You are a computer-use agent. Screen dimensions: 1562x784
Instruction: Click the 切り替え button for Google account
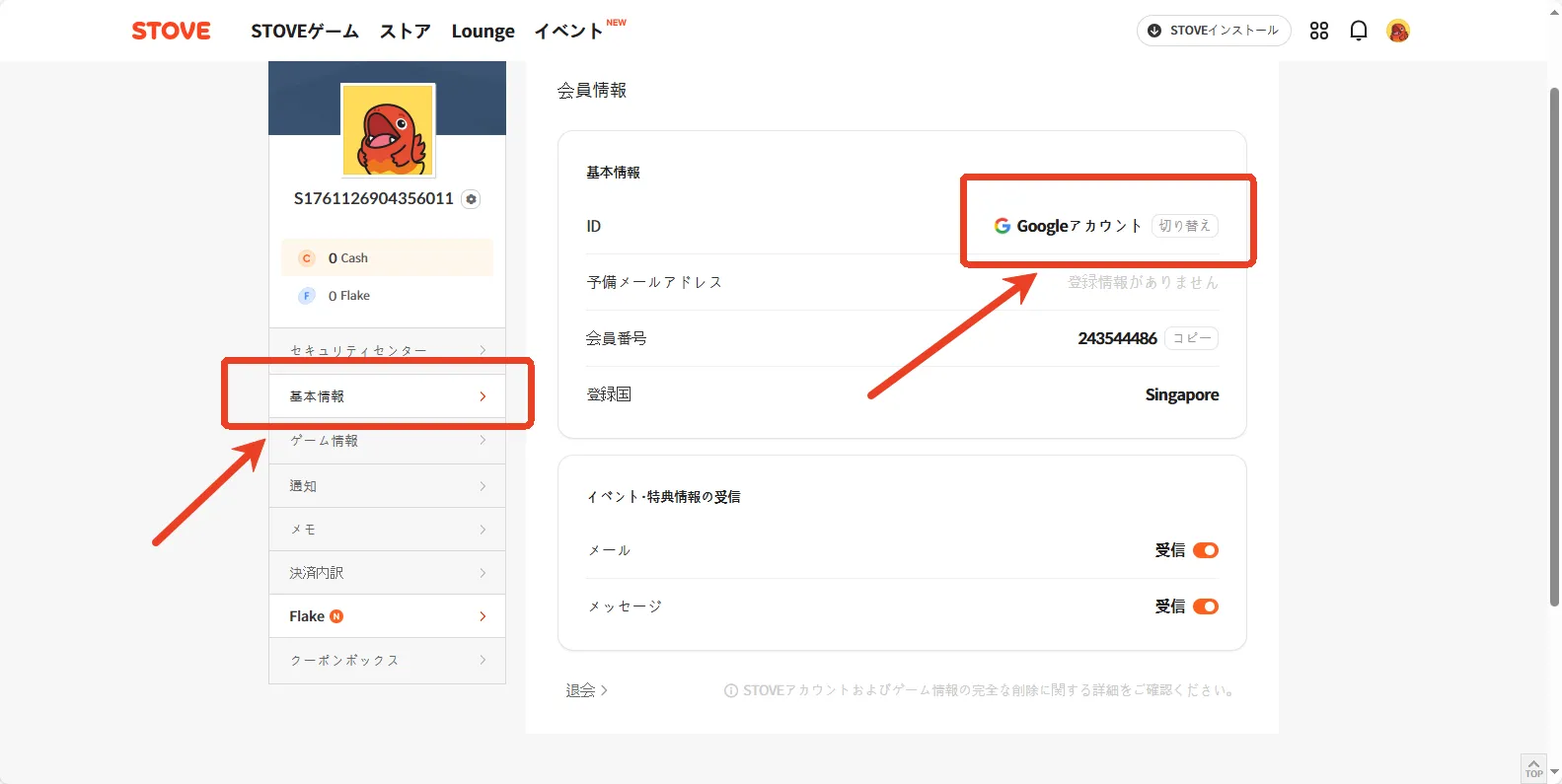pyautogui.click(x=1184, y=226)
